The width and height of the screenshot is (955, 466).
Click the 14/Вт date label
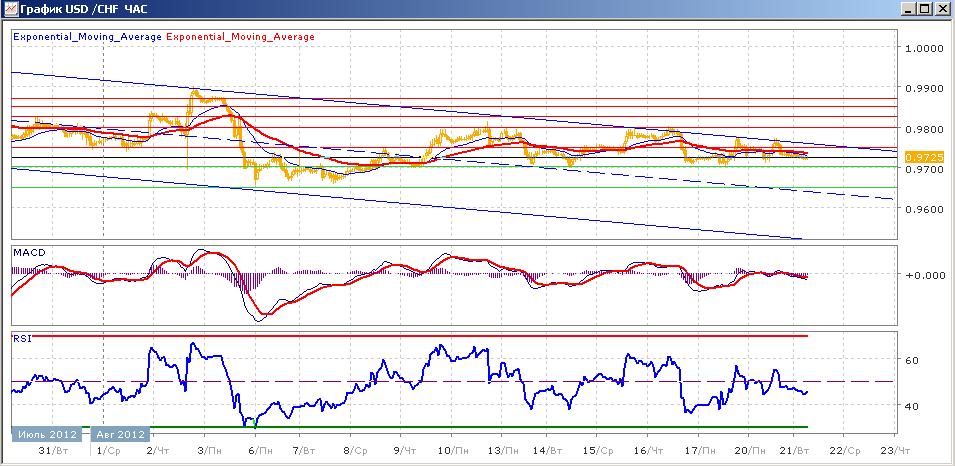click(x=547, y=451)
